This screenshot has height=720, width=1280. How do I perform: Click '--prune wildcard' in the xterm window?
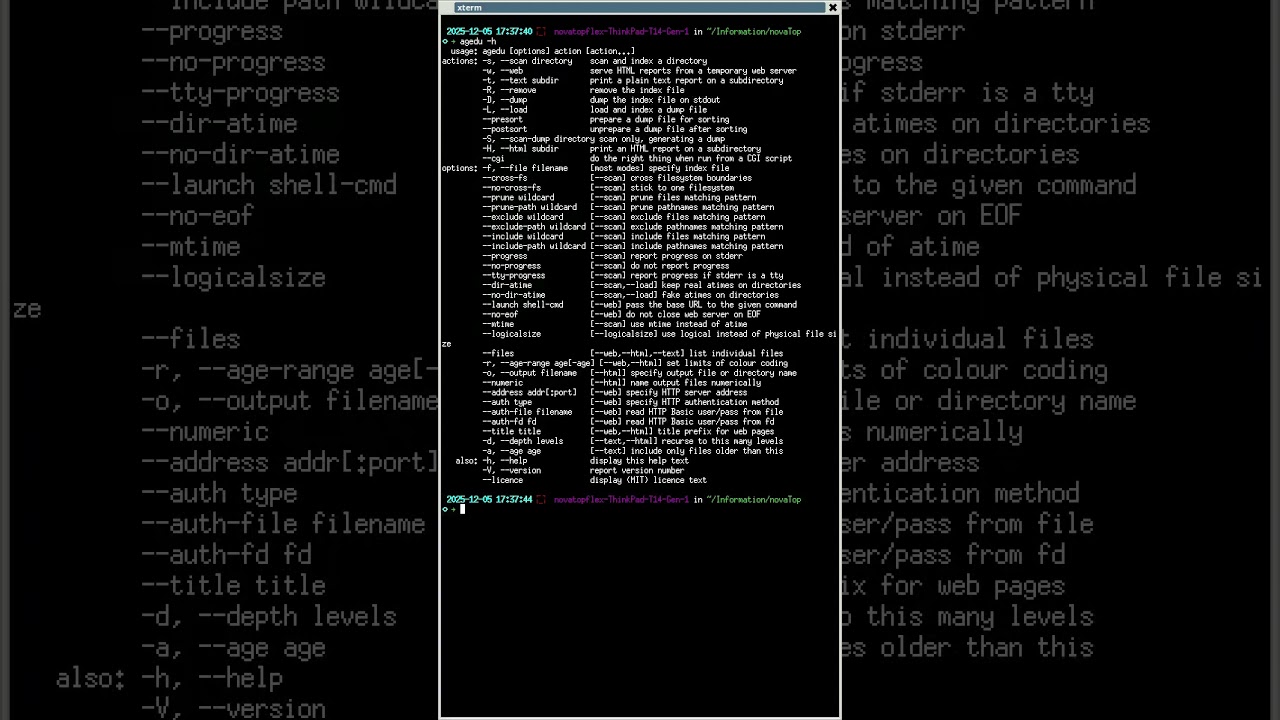(x=518, y=197)
